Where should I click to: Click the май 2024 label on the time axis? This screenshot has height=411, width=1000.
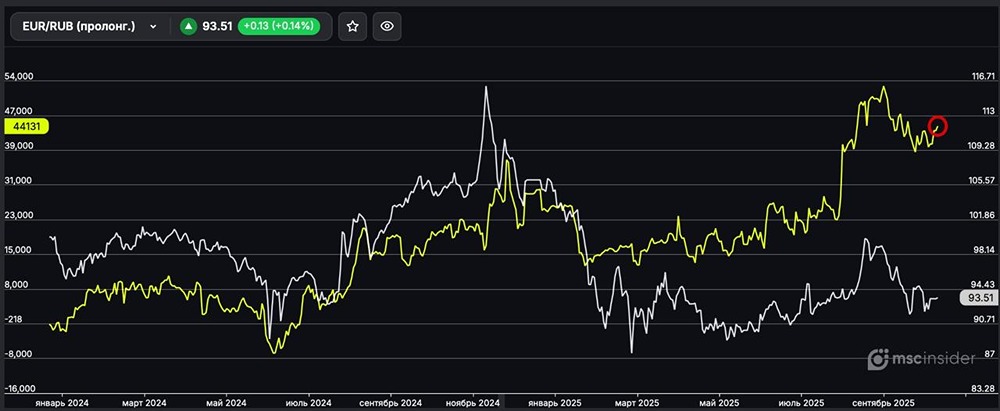click(x=227, y=403)
